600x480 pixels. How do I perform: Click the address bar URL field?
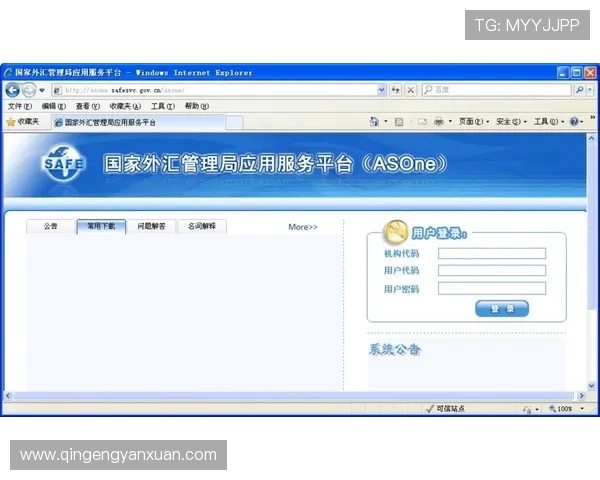click(x=214, y=90)
